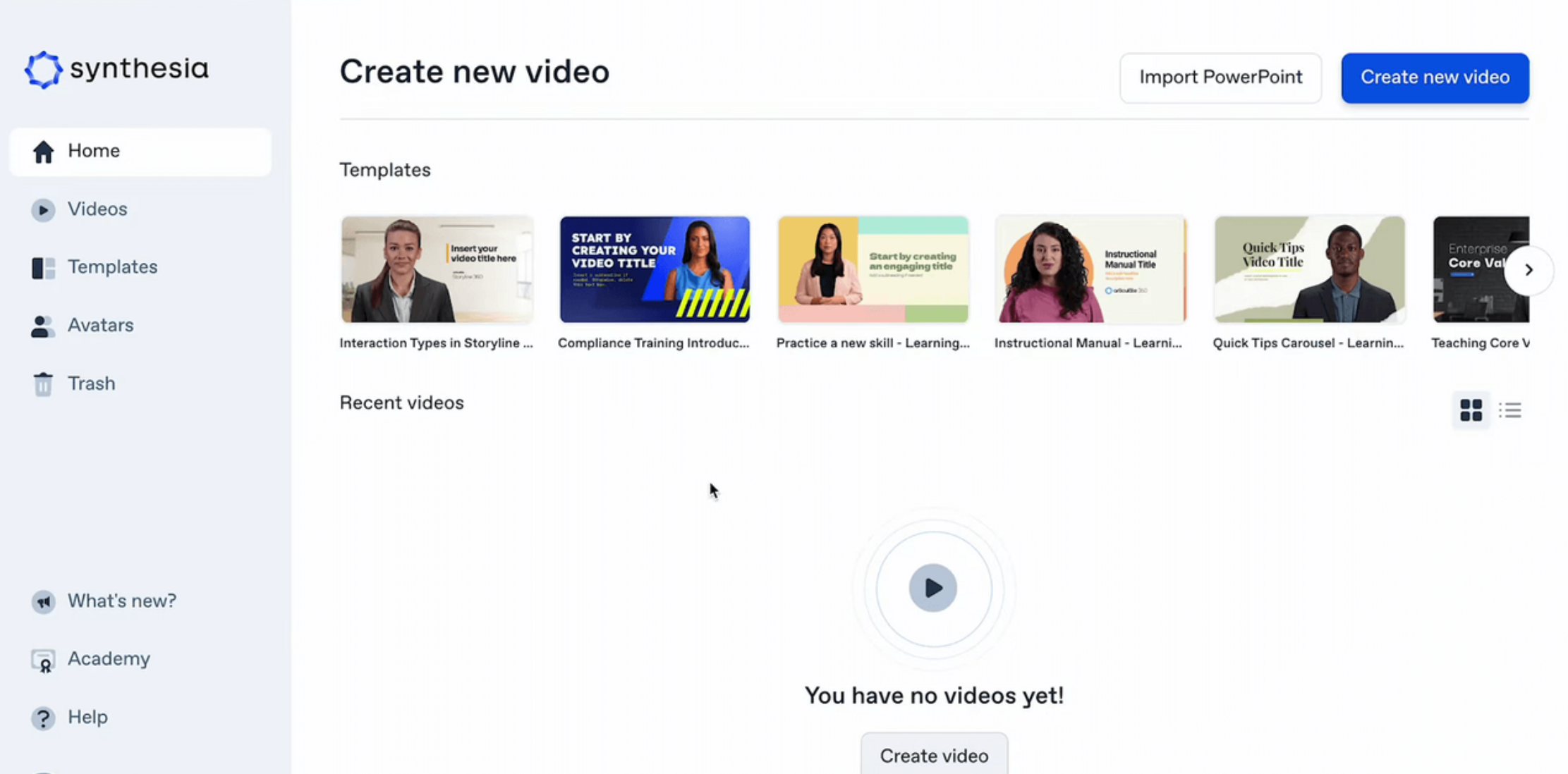Go to the Templates sidebar section
Screen dimensions: 1568x774
tap(112, 267)
